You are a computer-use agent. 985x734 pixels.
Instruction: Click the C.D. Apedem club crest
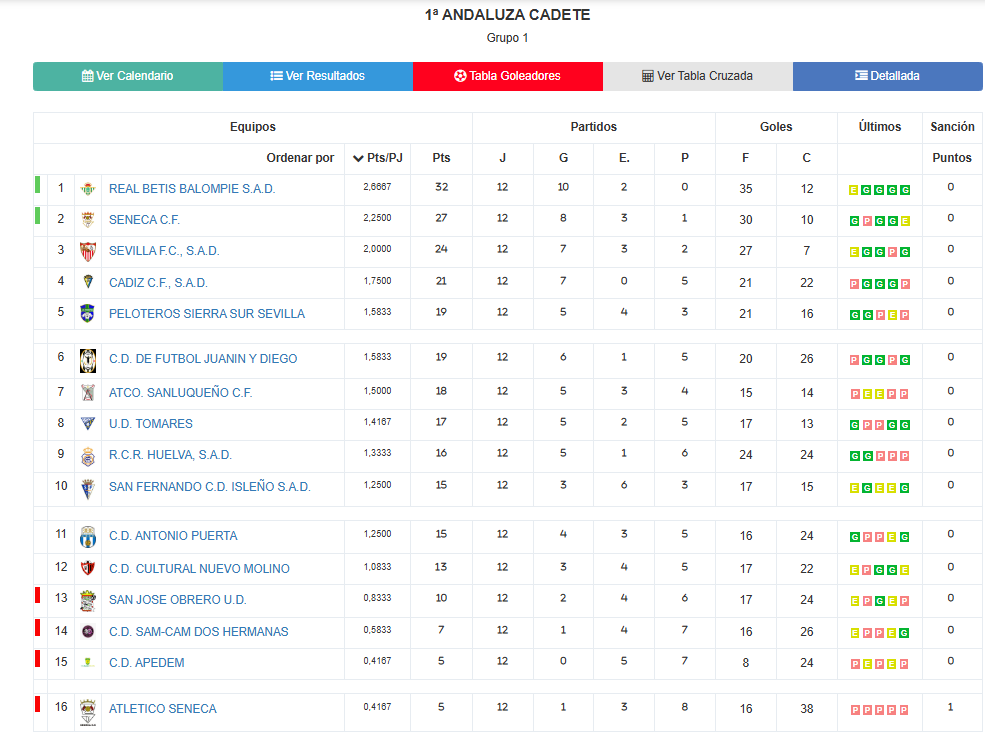(x=88, y=662)
